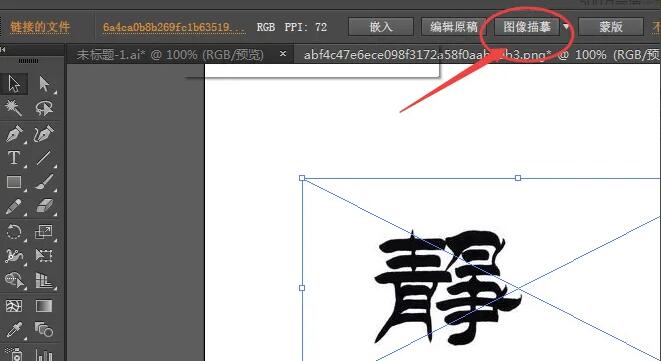
Task: Select the Perspective Grid tool
Action: (x=44, y=280)
